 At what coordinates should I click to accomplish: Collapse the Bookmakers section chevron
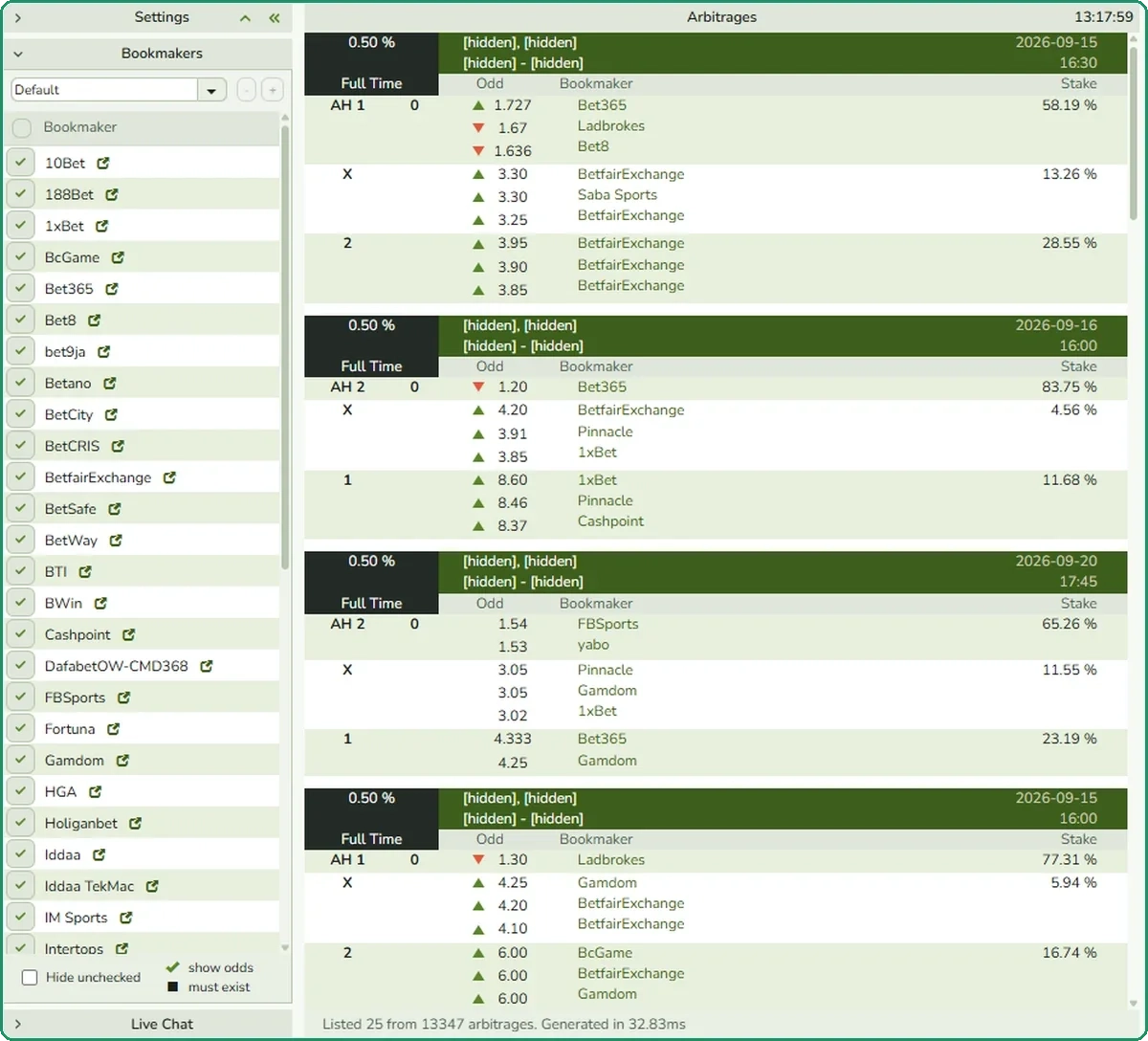[18, 54]
